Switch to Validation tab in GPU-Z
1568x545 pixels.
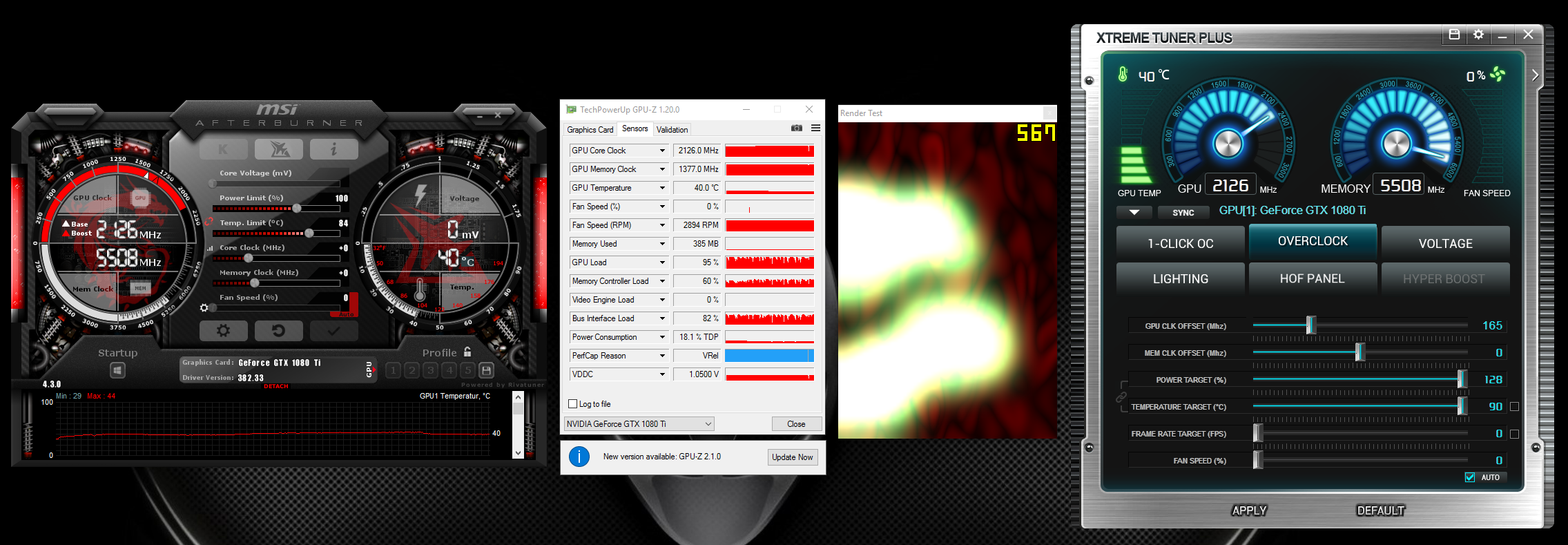pos(672,129)
